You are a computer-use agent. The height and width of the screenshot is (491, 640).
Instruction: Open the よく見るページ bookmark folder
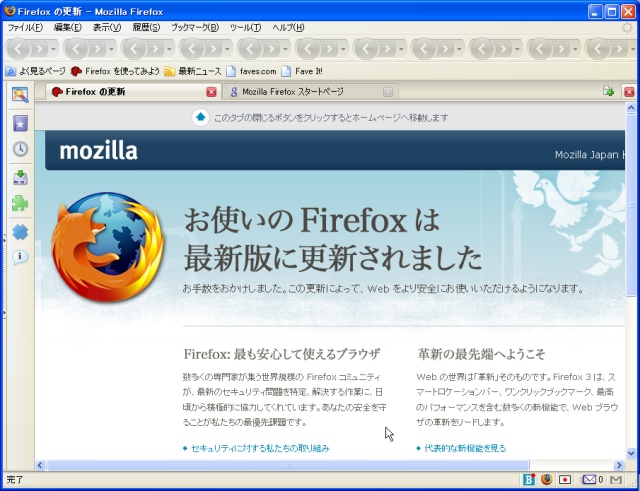[35, 71]
